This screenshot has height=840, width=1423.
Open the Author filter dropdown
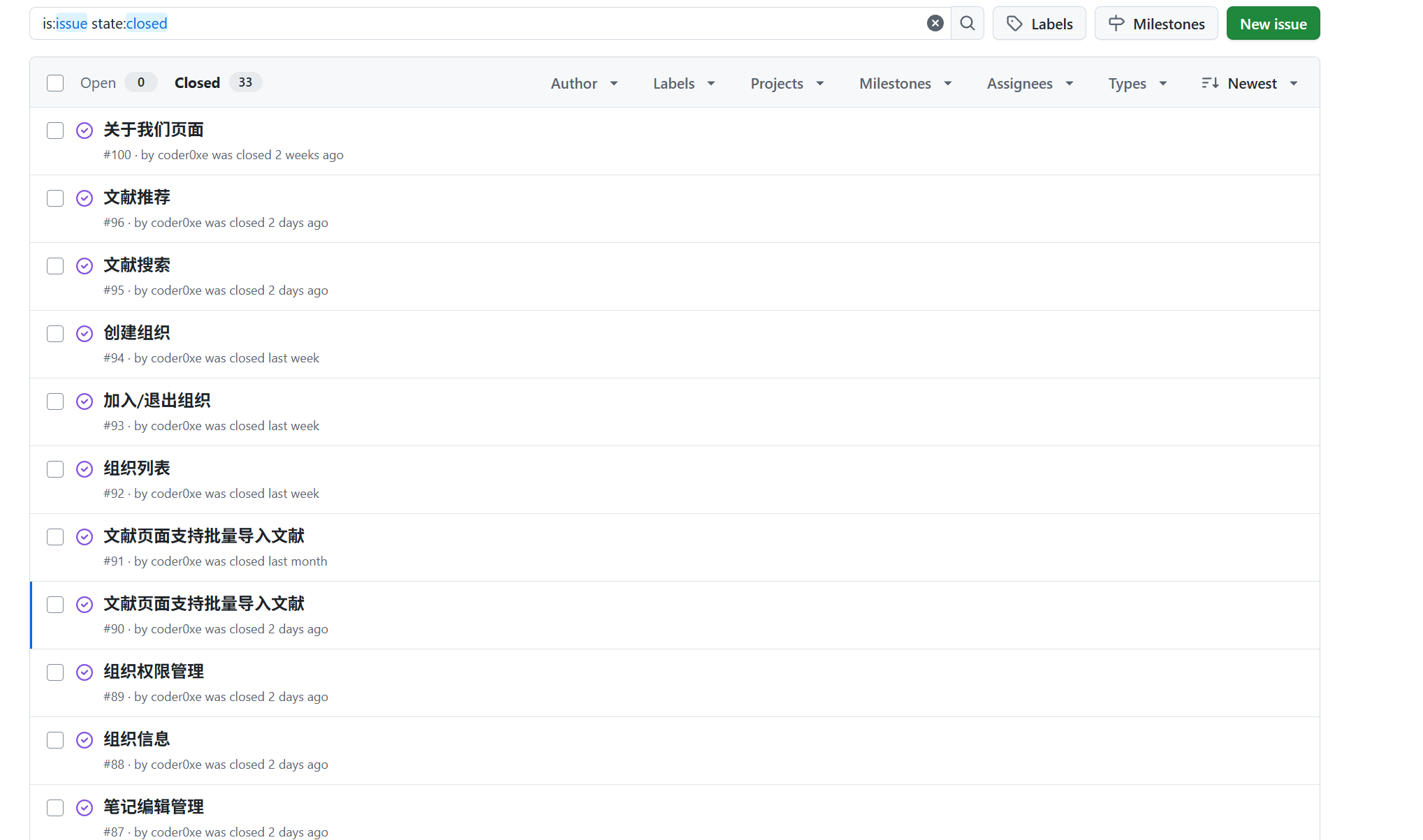point(584,83)
